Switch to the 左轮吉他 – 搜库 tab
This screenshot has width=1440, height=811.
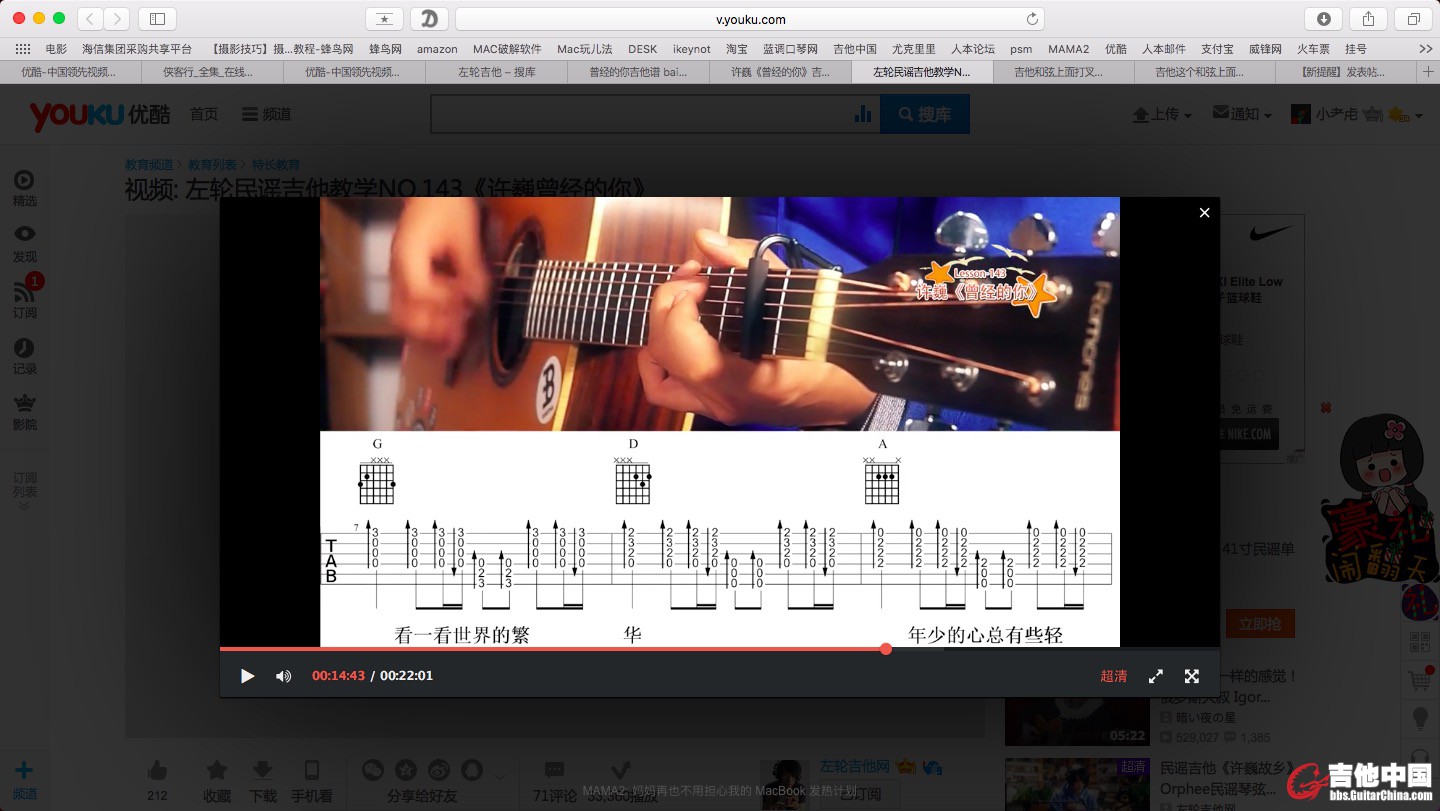(496, 72)
